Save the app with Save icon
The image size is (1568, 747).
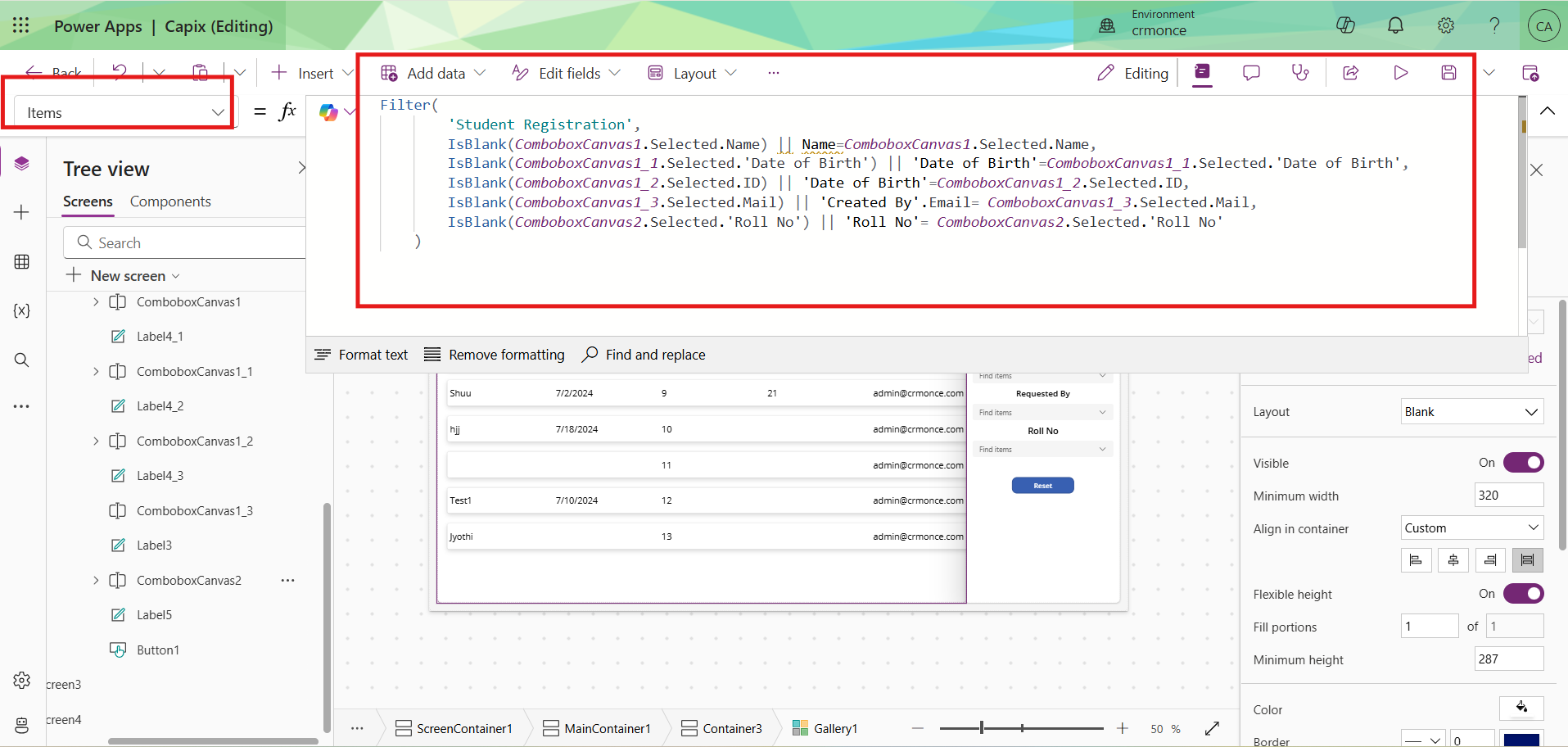(x=1448, y=73)
